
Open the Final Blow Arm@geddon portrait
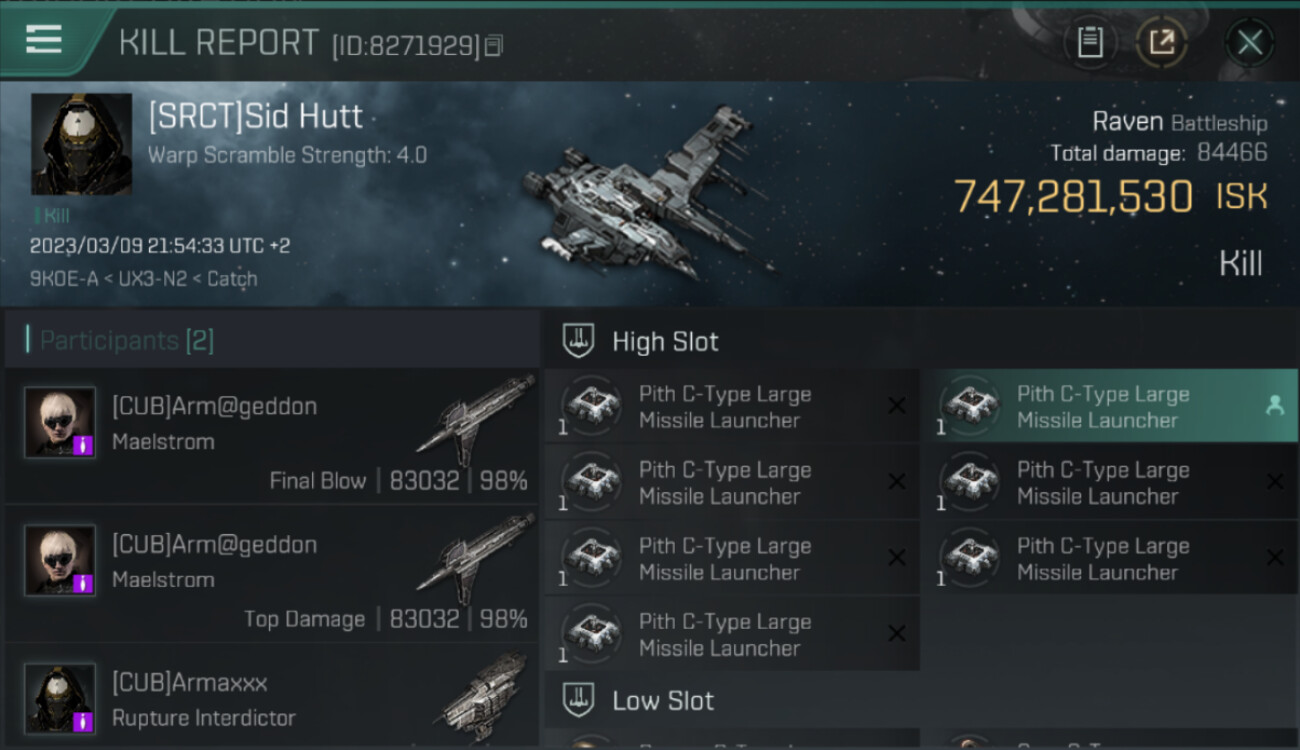(x=60, y=422)
